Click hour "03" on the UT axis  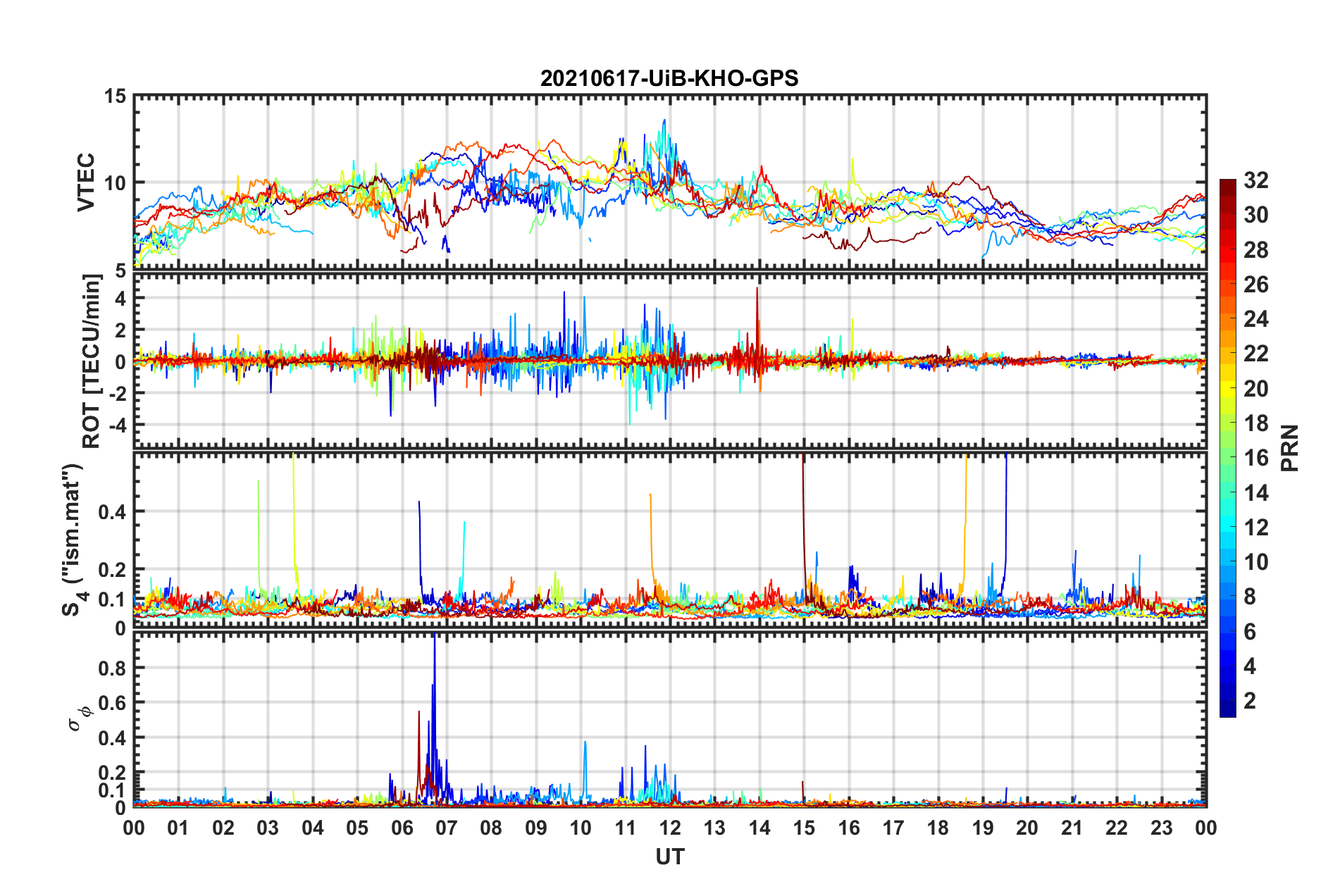click(x=268, y=828)
